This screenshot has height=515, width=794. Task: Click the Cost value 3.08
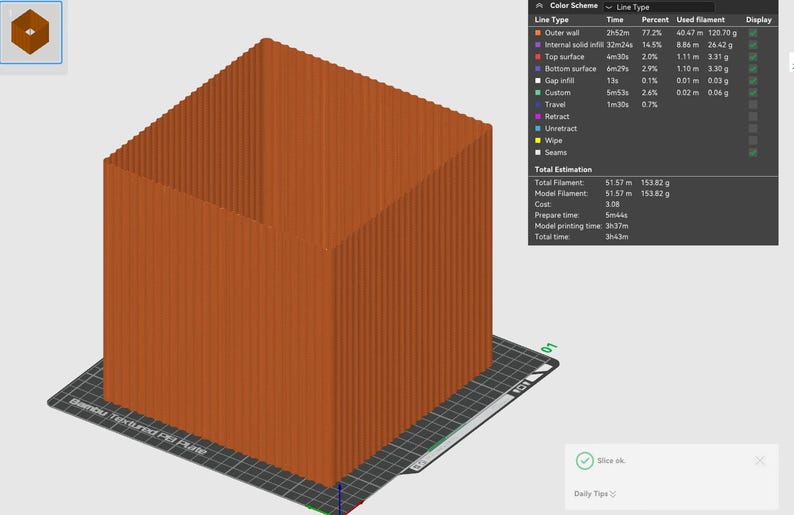tap(612, 205)
